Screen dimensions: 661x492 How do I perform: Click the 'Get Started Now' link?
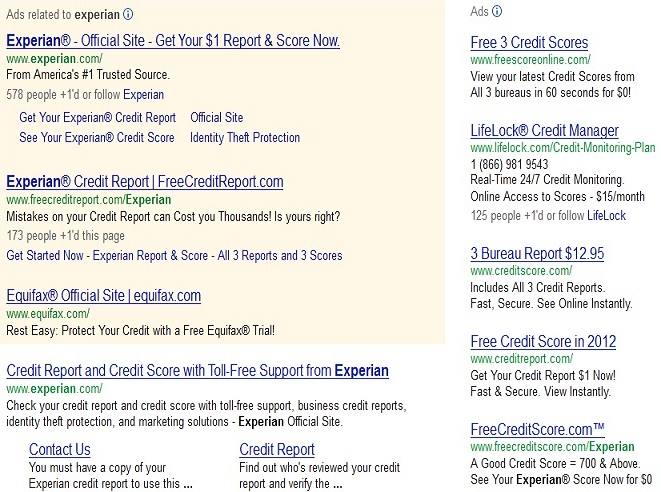(x=45, y=255)
